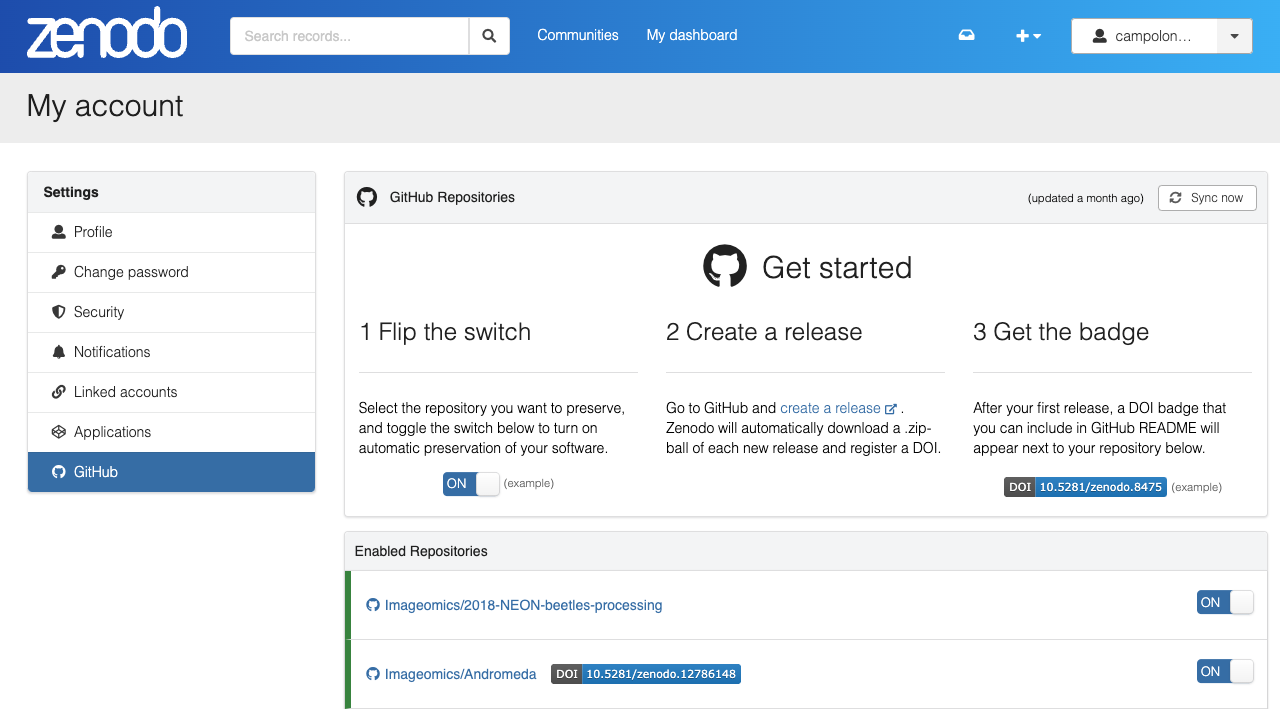Click the large GitHub logo beside Get started
Screen dimensions: 1280x709
click(x=725, y=267)
